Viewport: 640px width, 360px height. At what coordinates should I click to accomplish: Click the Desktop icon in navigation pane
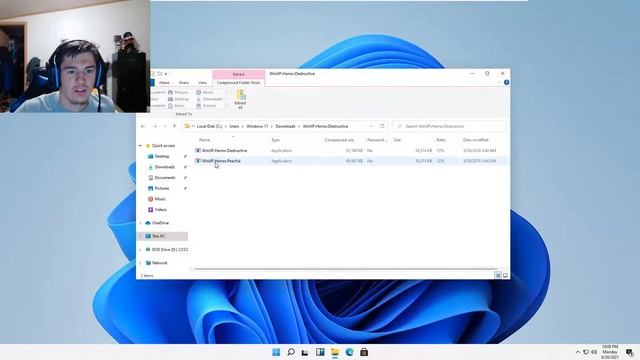[150, 156]
